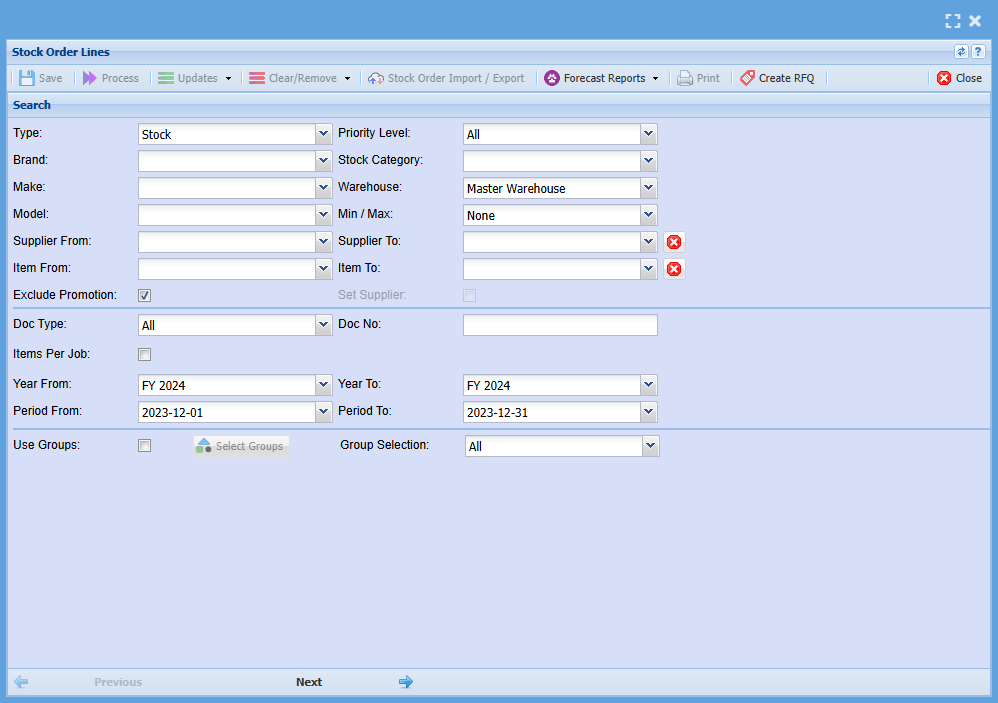Open the Priority Level dropdown

pyautogui.click(x=649, y=134)
